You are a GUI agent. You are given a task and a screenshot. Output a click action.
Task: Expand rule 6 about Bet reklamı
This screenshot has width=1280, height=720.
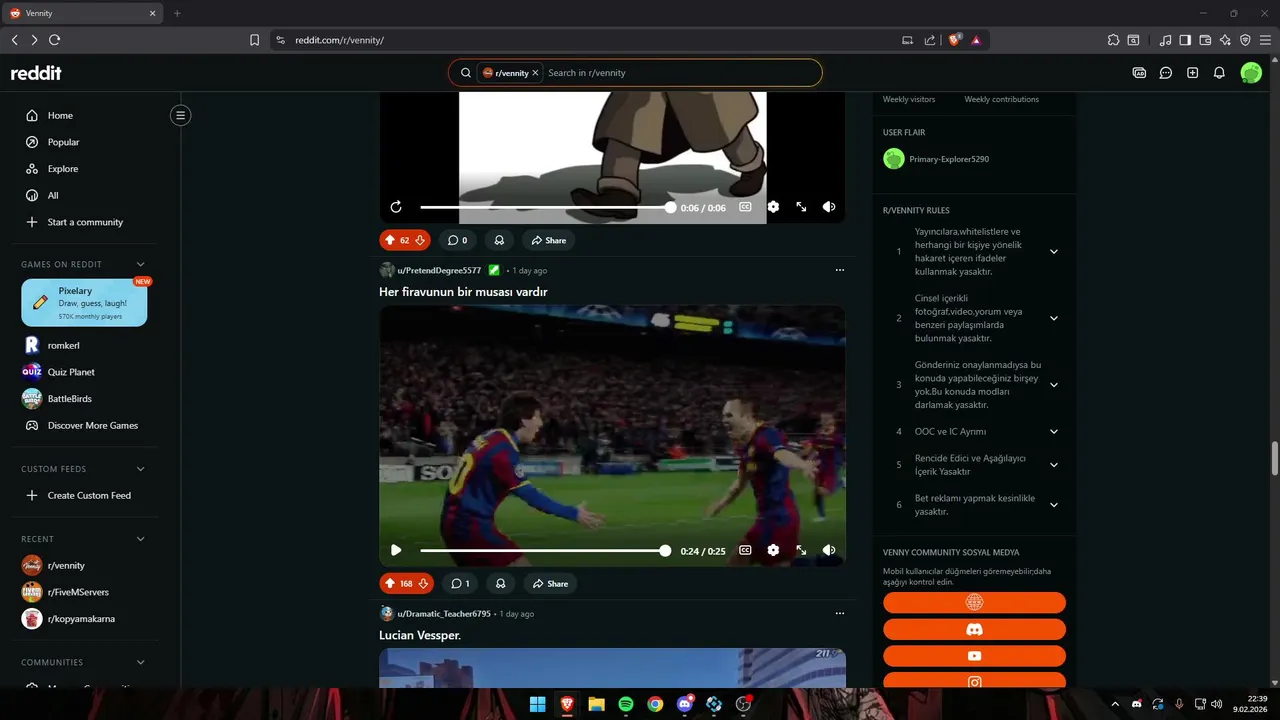point(1054,505)
